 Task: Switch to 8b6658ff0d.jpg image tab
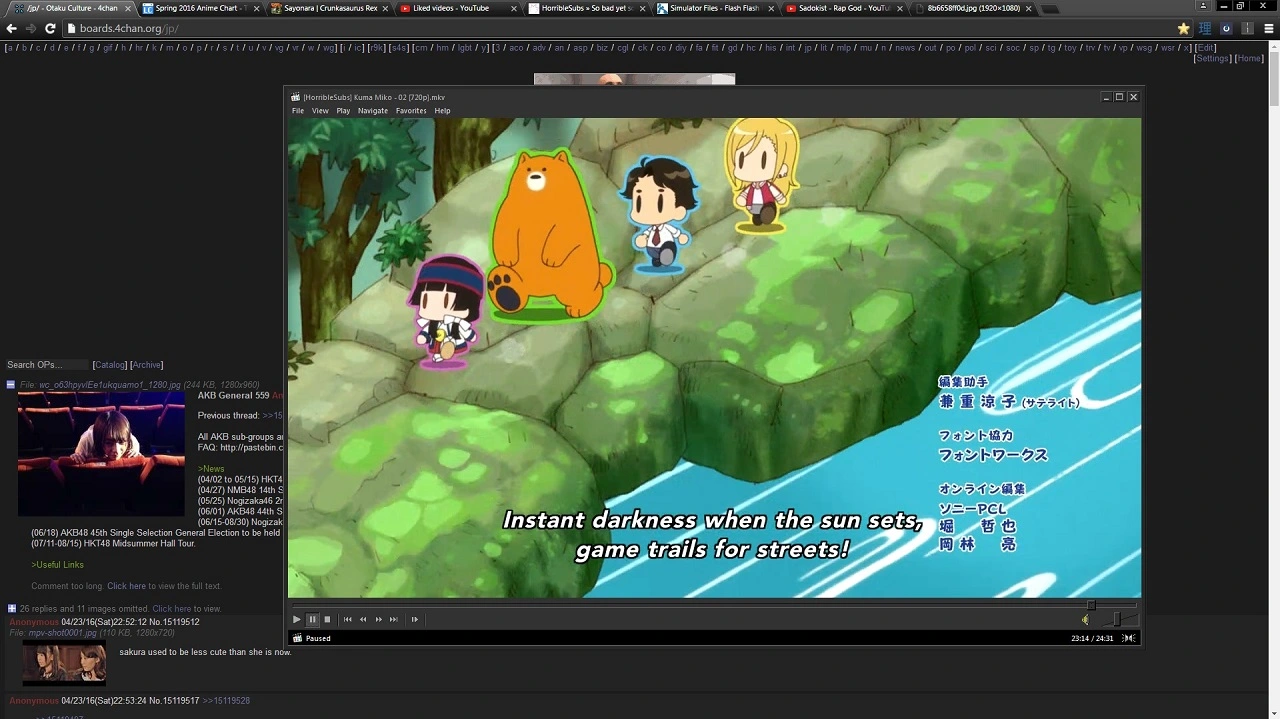(x=972, y=8)
